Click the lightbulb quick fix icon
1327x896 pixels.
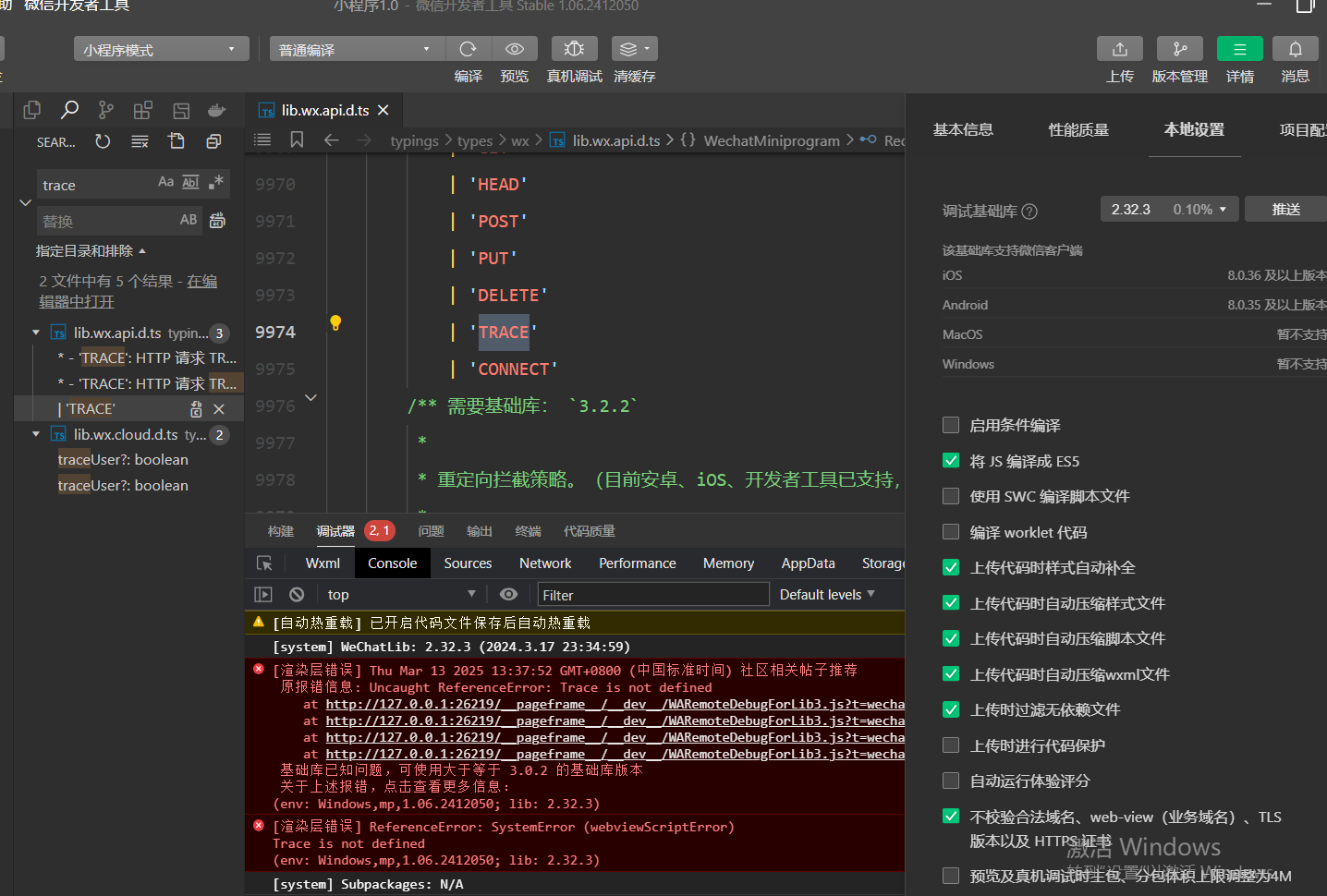(335, 322)
